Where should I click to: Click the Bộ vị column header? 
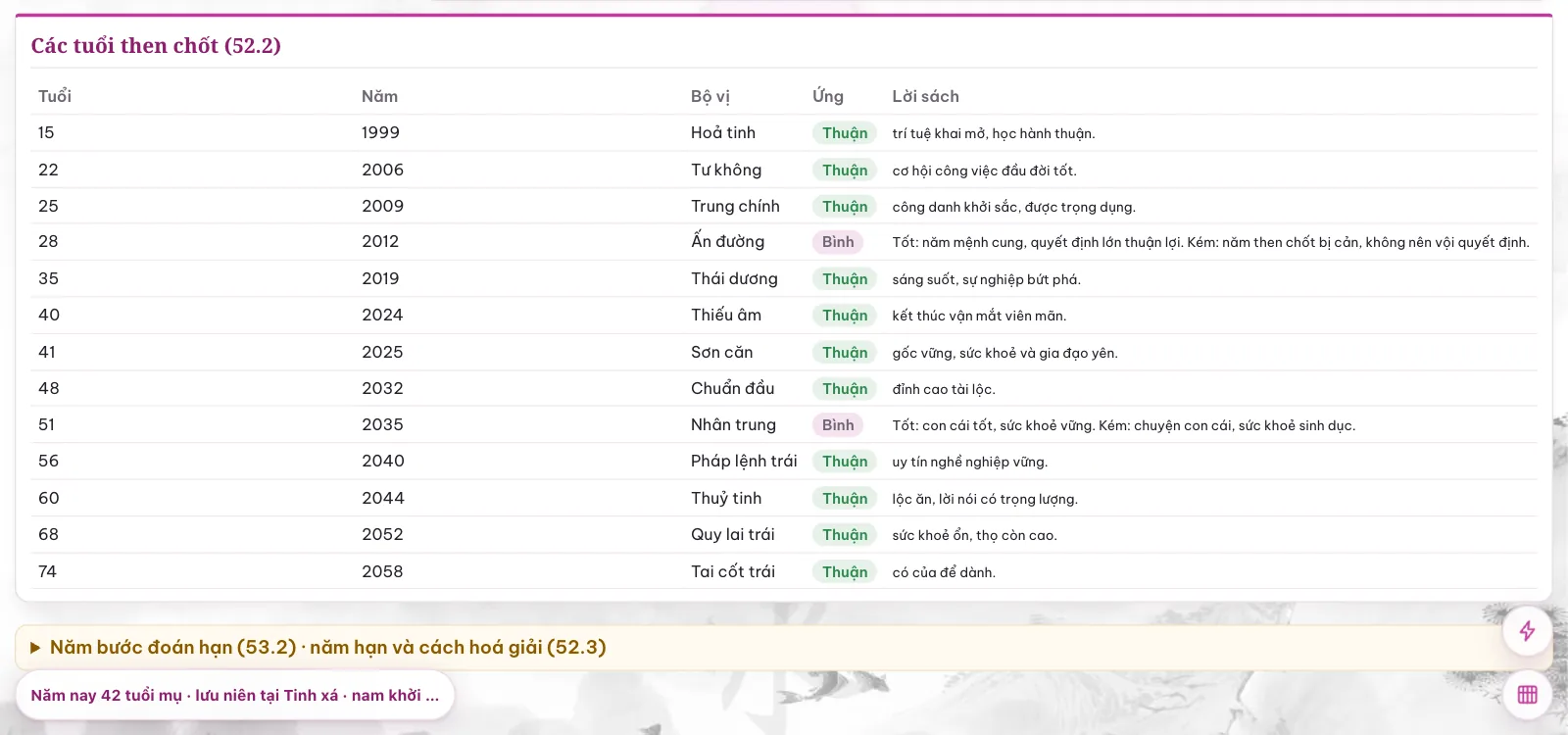coord(710,96)
